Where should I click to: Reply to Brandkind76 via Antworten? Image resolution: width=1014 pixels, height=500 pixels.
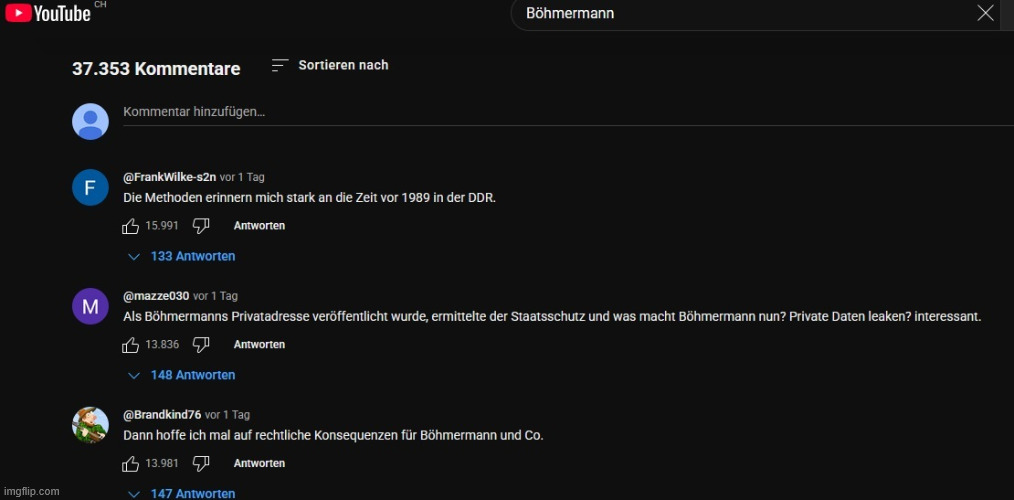point(259,464)
